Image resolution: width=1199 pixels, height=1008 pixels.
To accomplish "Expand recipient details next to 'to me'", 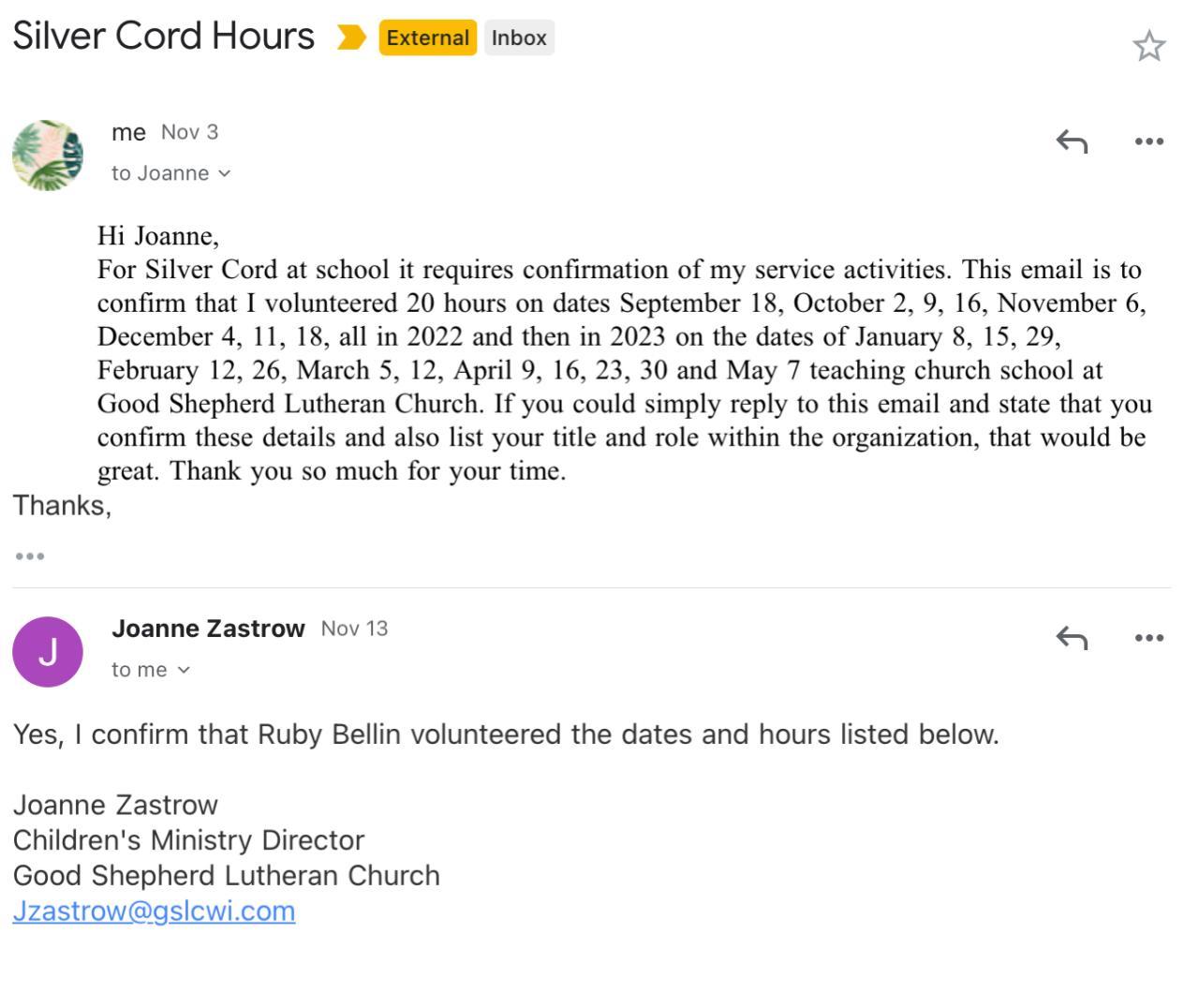I will click(x=184, y=670).
